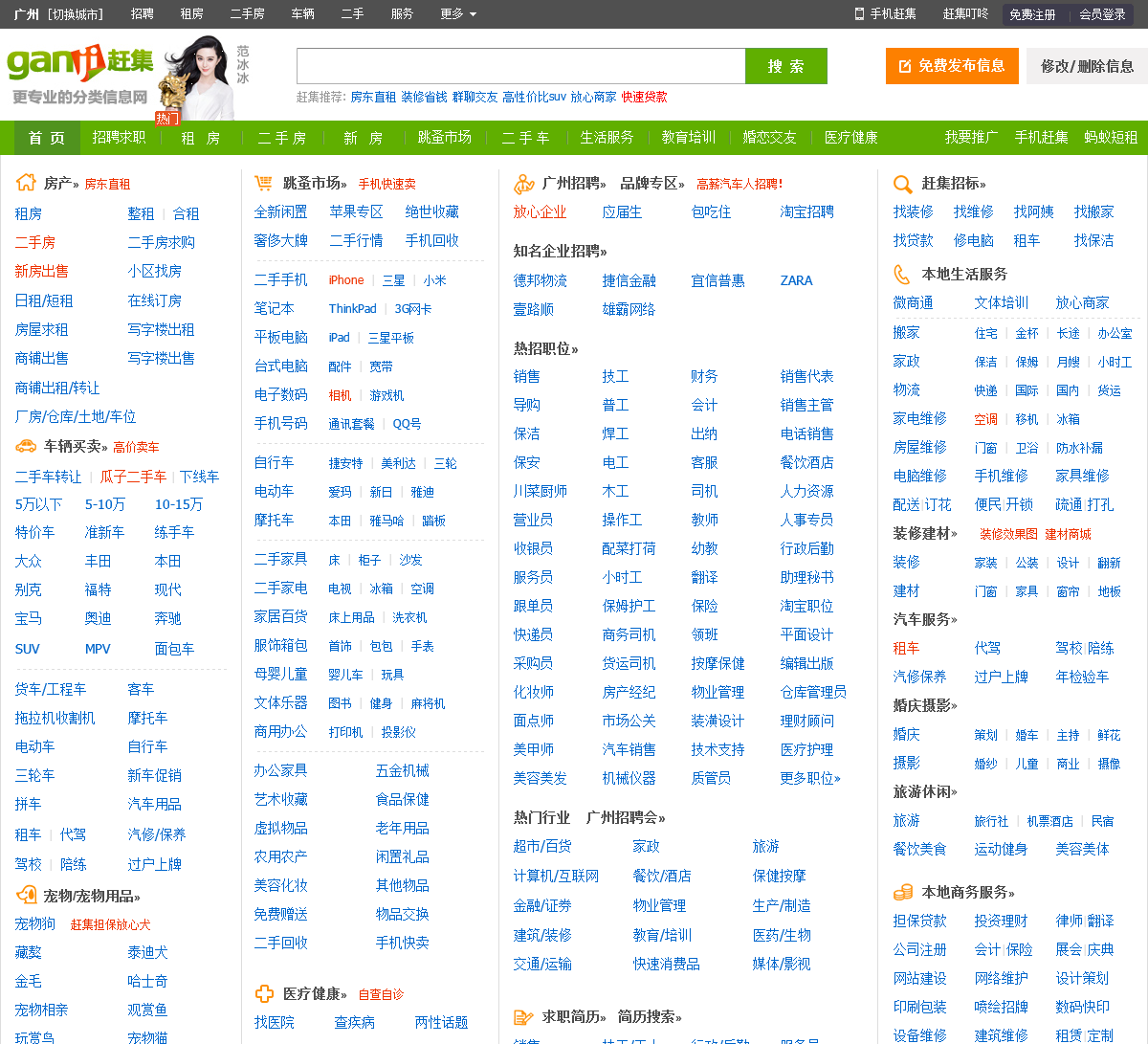Click 担保贷款 under business services
1148x1044 pixels.
tap(920, 921)
